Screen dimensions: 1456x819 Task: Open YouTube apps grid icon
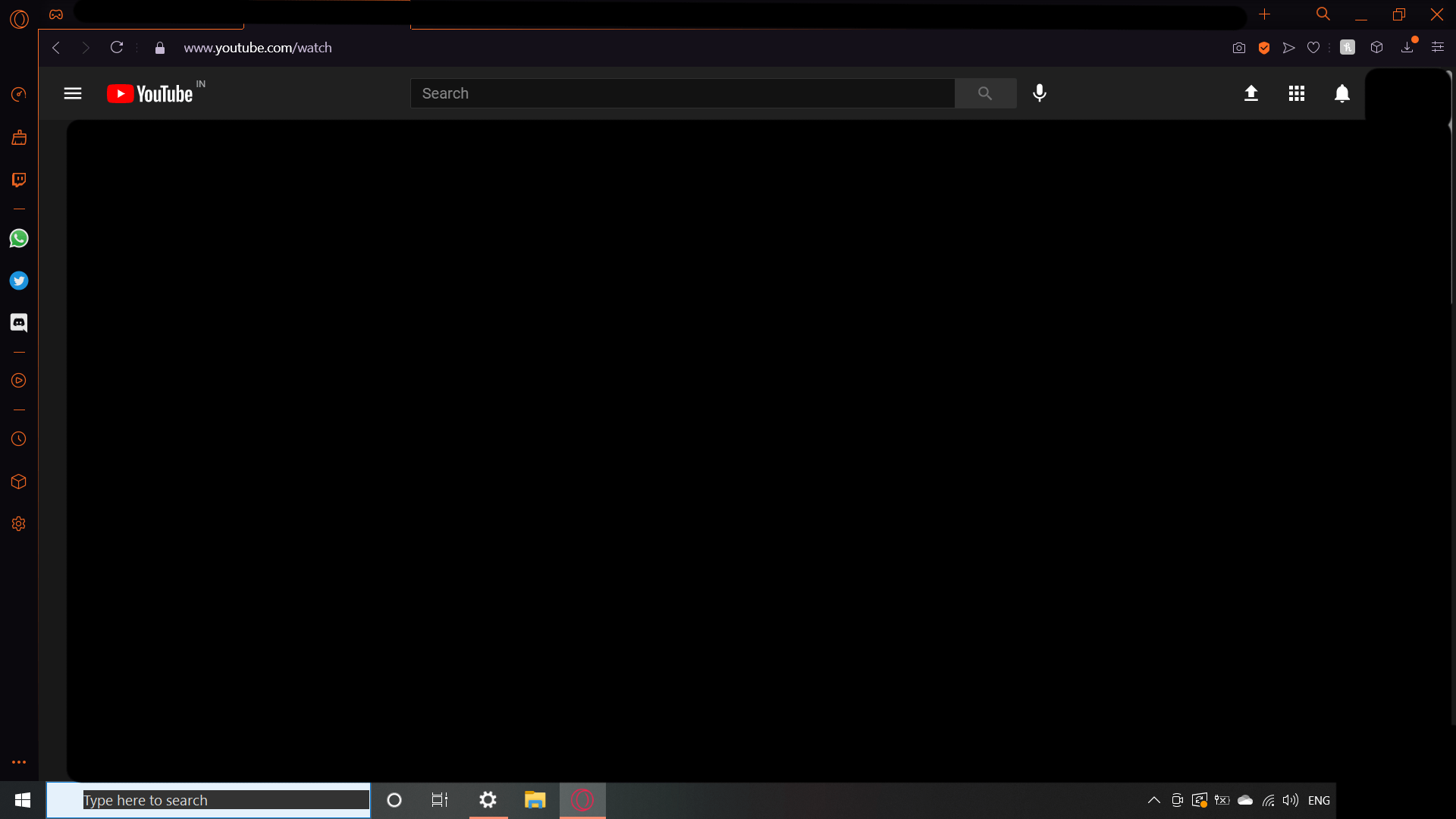(x=1297, y=93)
